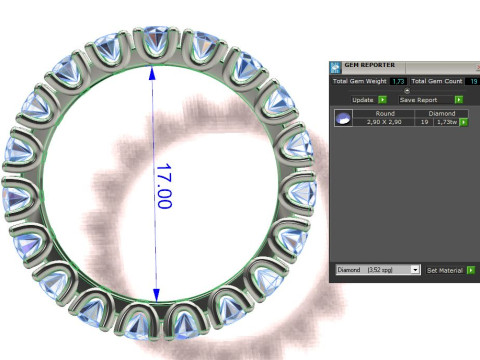Collapse the panel using the small circular expander

(x=407, y=91)
